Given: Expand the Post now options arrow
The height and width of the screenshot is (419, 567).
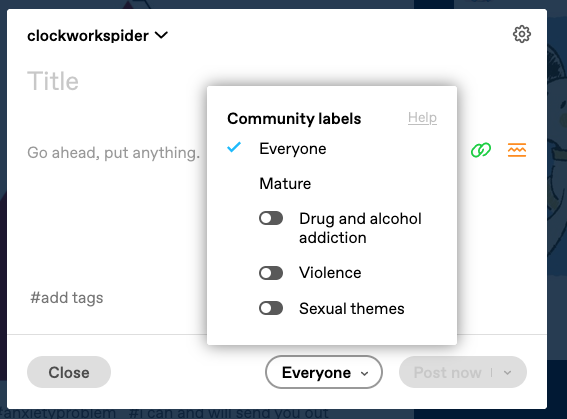Looking at the screenshot, I should [508, 373].
